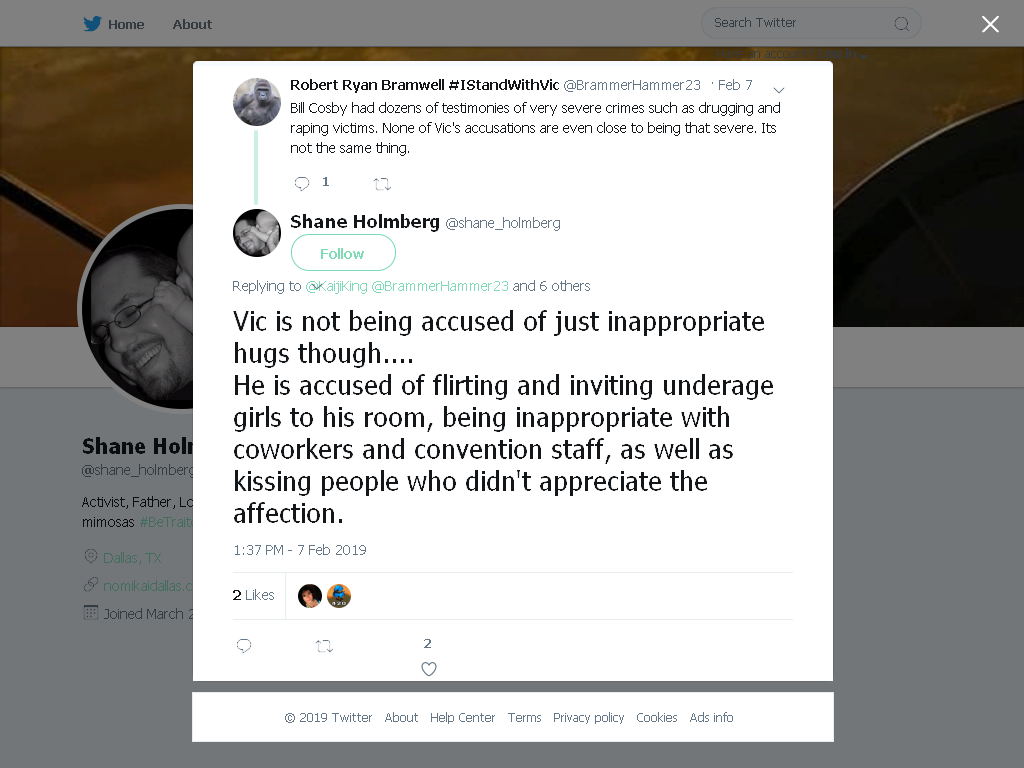The height and width of the screenshot is (768, 1024).
Task: Open Help Center footer link
Action: pyautogui.click(x=462, y=717)
